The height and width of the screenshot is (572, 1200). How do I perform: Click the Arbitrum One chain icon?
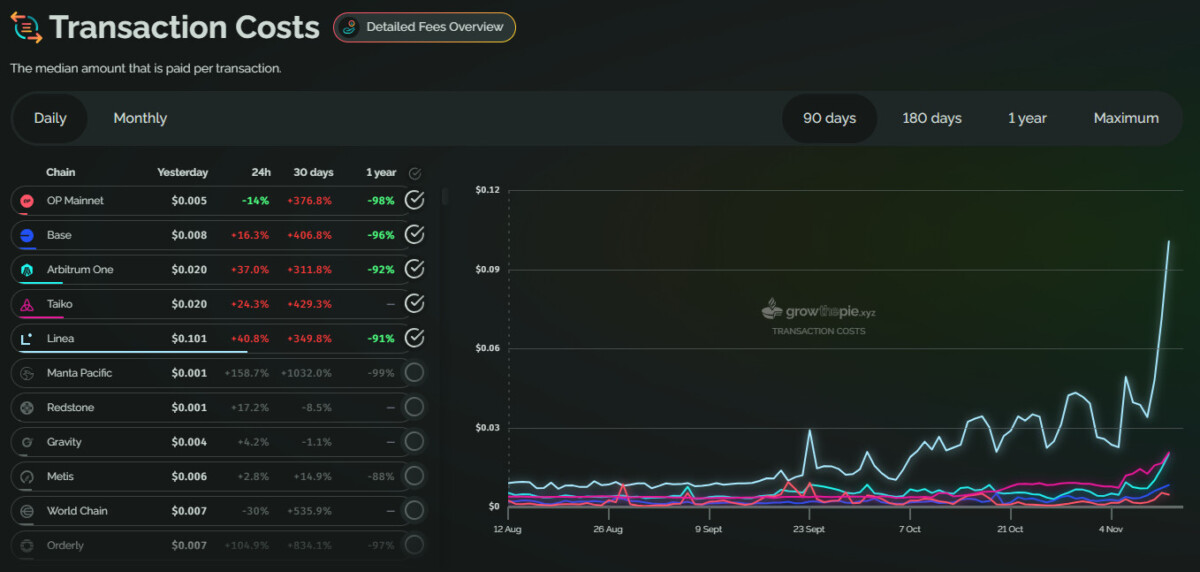point(27,270)
